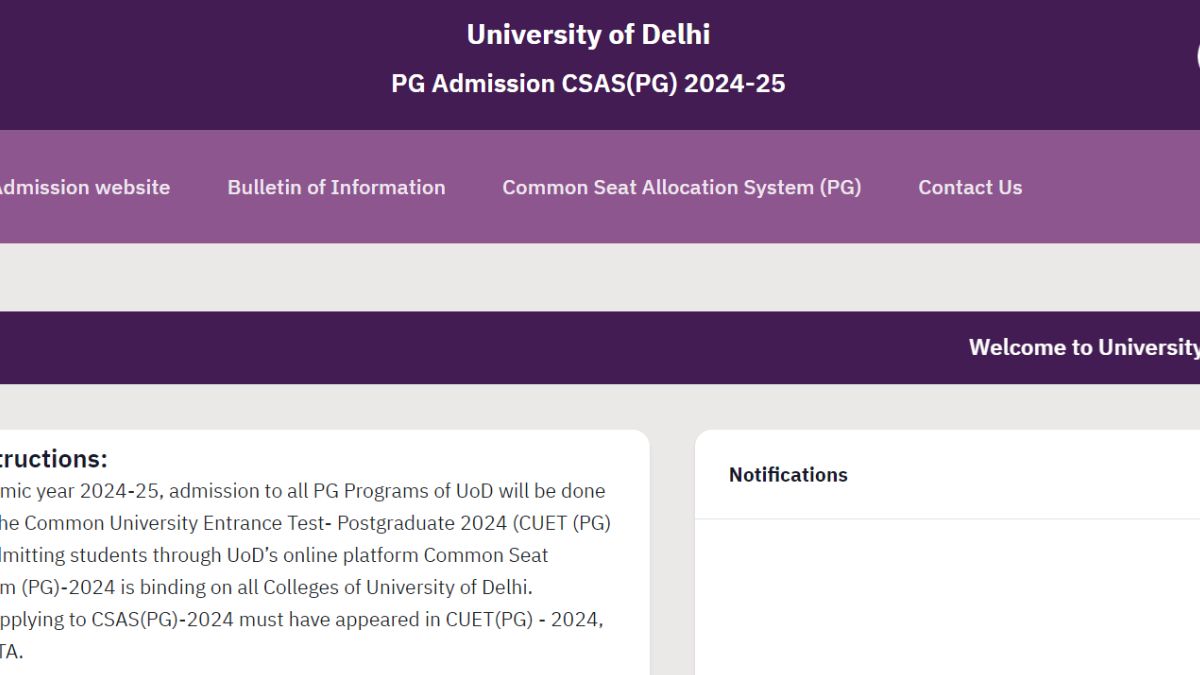
Task: Click the dark purple announcement bar
Action: pyautogui.click(x=500, y=347)
